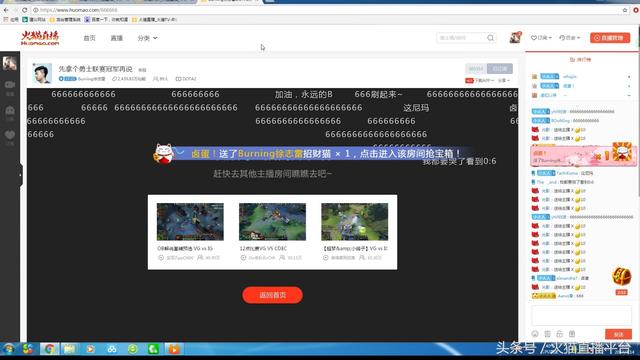Open the Sogou icon on the taskbar
The height and width of the screenshot is (360, 640).
[28, 349]
